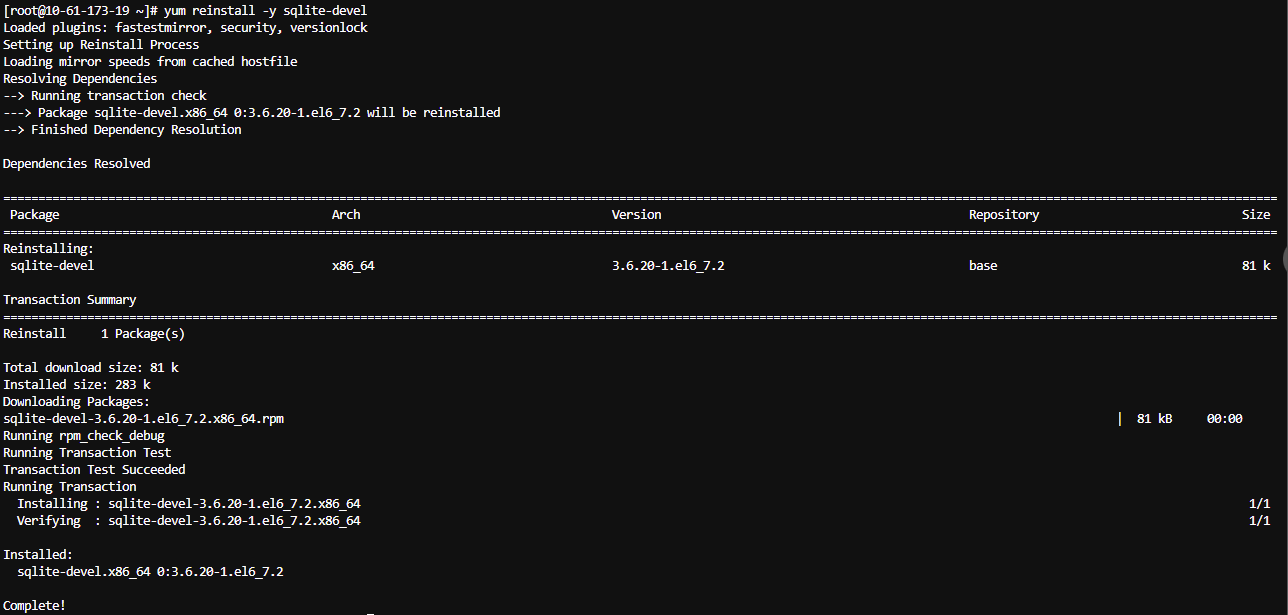The width and height of the screenshot is (1288, 615).
Task: Click the Size column header
Action: coord(1256,214)
